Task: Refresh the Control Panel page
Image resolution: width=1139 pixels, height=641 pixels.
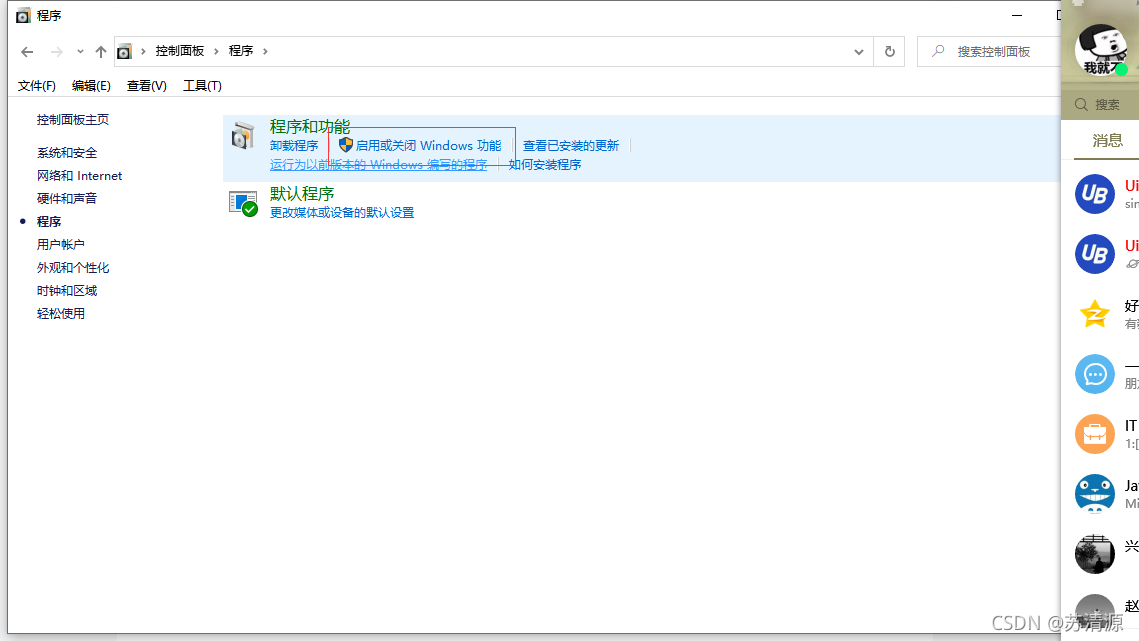Action: pyautogui.click(x=889, y=52)
